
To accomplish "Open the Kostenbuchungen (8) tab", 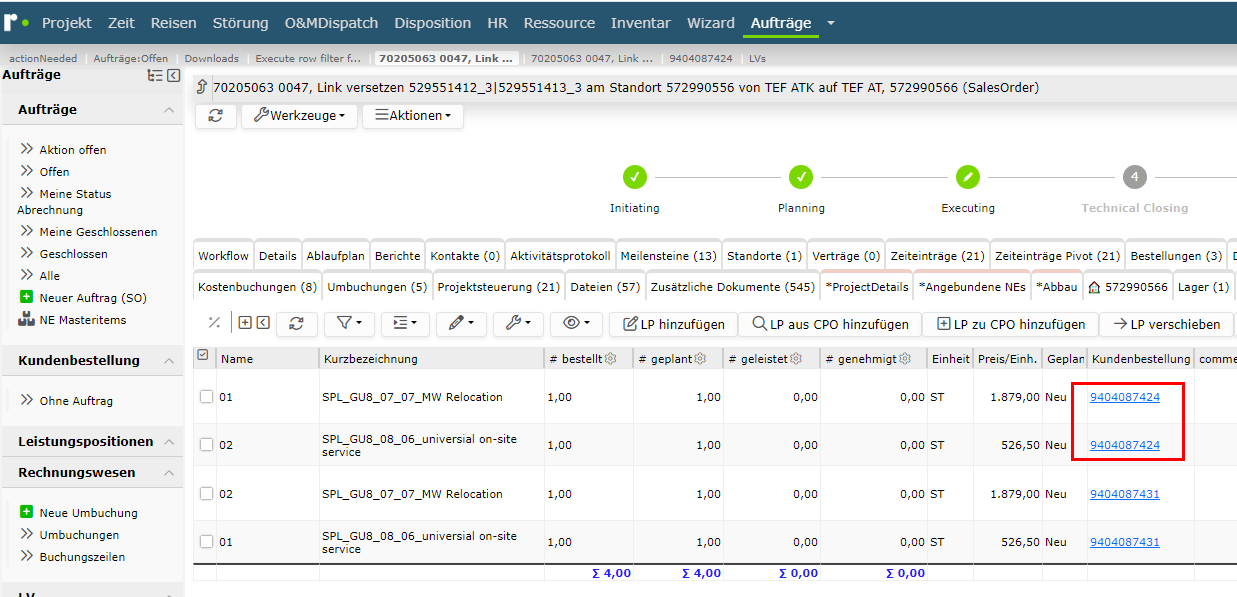I will click(257, 287).
